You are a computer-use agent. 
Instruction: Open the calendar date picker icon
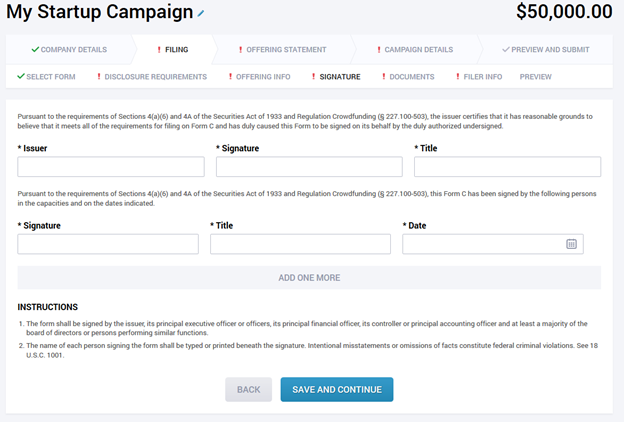pyautogui.click(x=571, y=244)
